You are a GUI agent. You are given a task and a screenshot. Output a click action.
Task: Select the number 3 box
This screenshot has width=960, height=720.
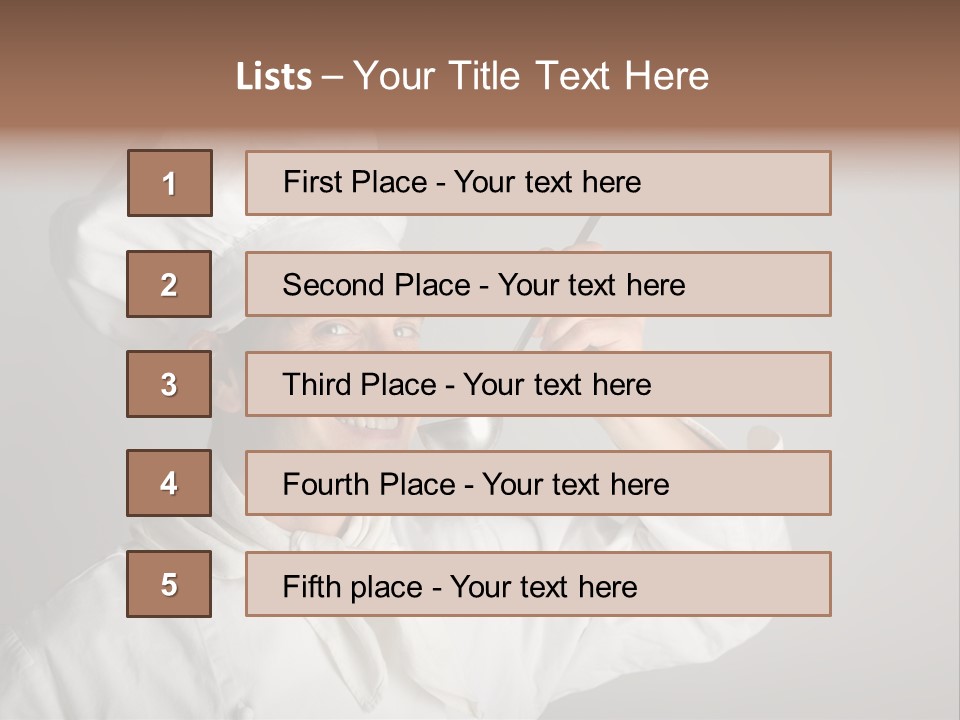[169, 384]
